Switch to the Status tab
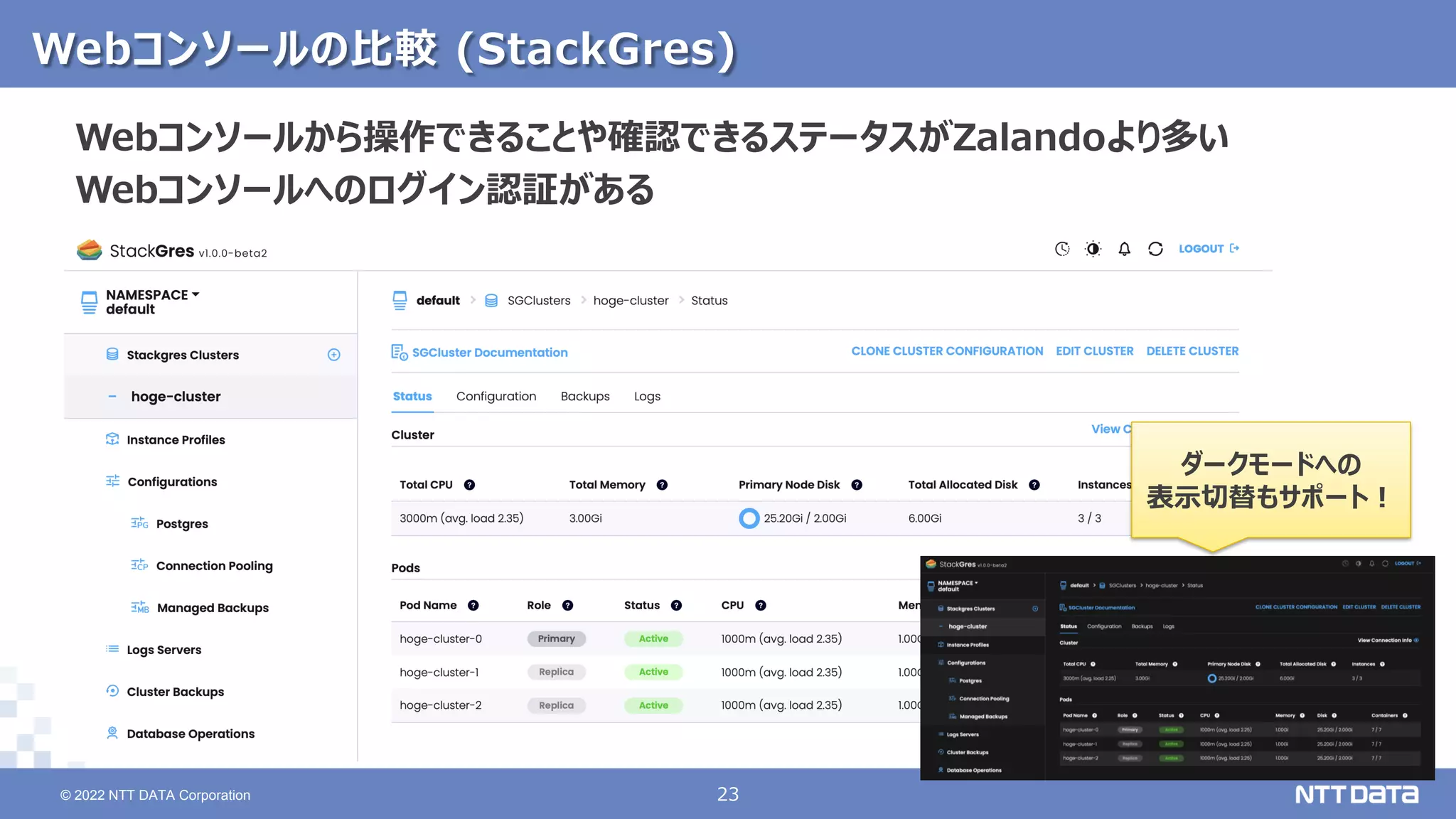 pyautogui.click(x=412, y=397)
